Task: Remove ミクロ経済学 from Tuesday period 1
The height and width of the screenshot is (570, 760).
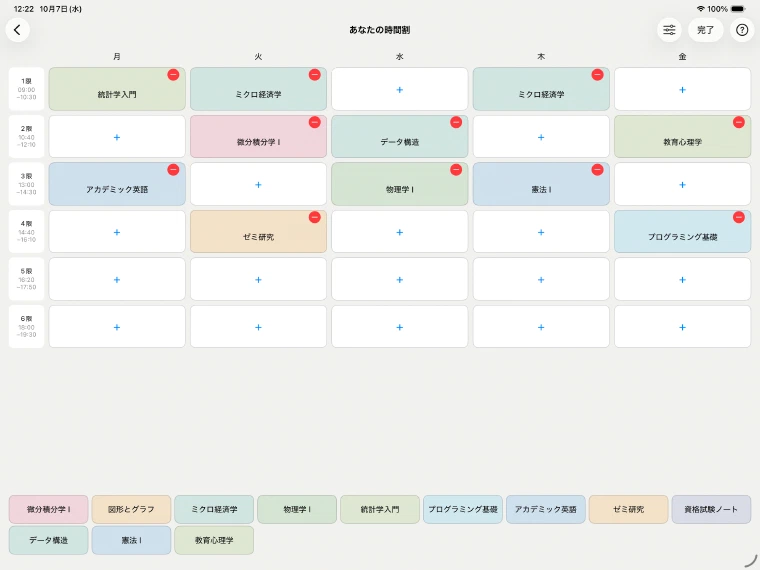Action: [x=315, y=75]
